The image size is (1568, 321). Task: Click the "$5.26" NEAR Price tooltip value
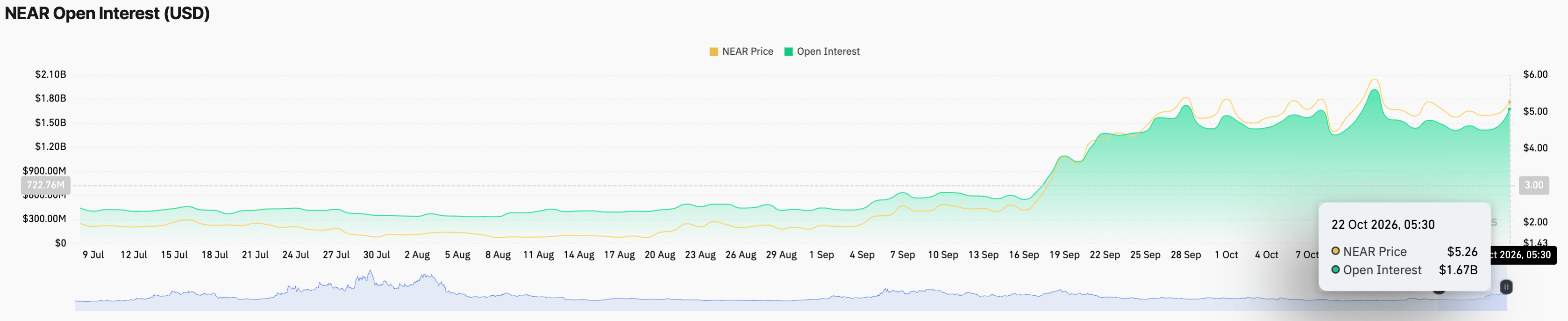point(1462,252)
